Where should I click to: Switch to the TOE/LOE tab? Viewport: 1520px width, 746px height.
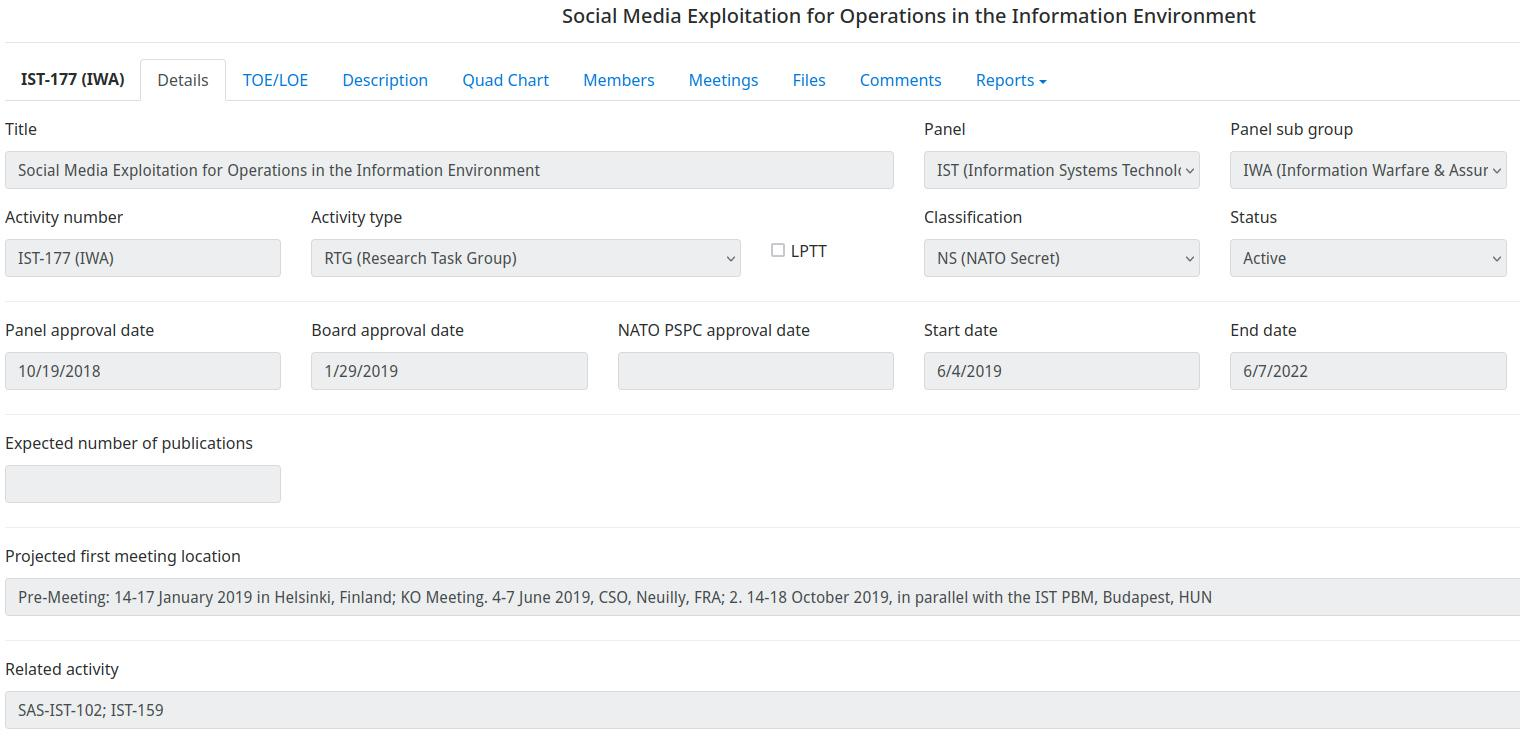click(x=275, y=80)
